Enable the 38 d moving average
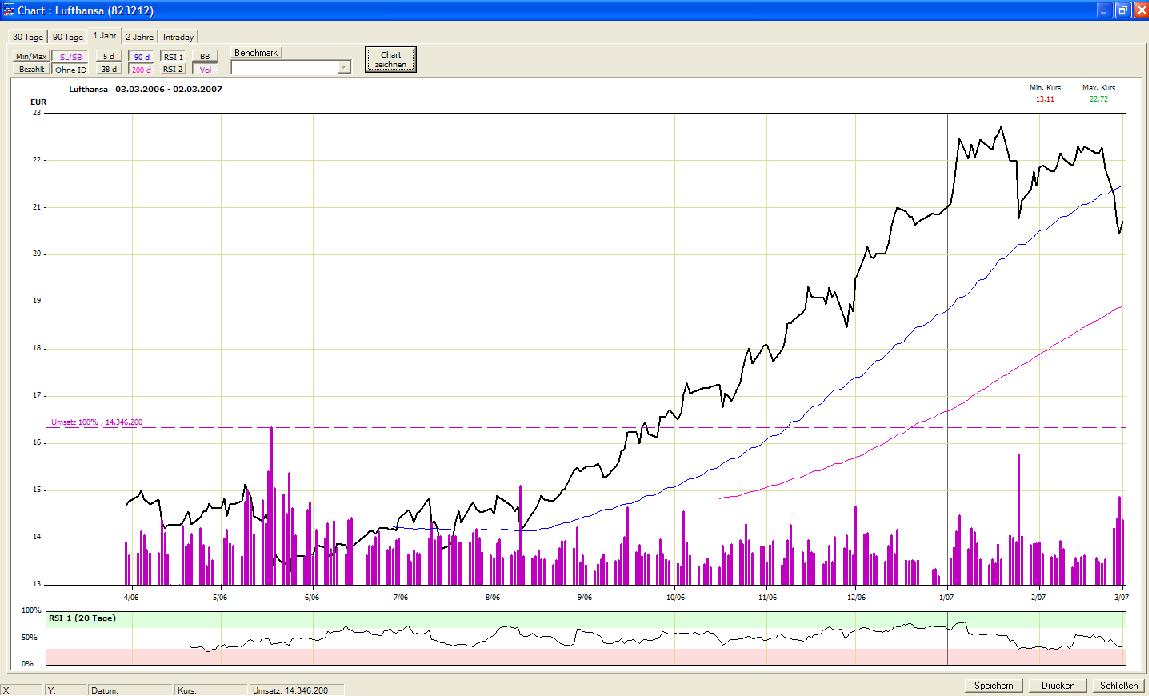Screen dimensions: 1149x696 [108, 69]
